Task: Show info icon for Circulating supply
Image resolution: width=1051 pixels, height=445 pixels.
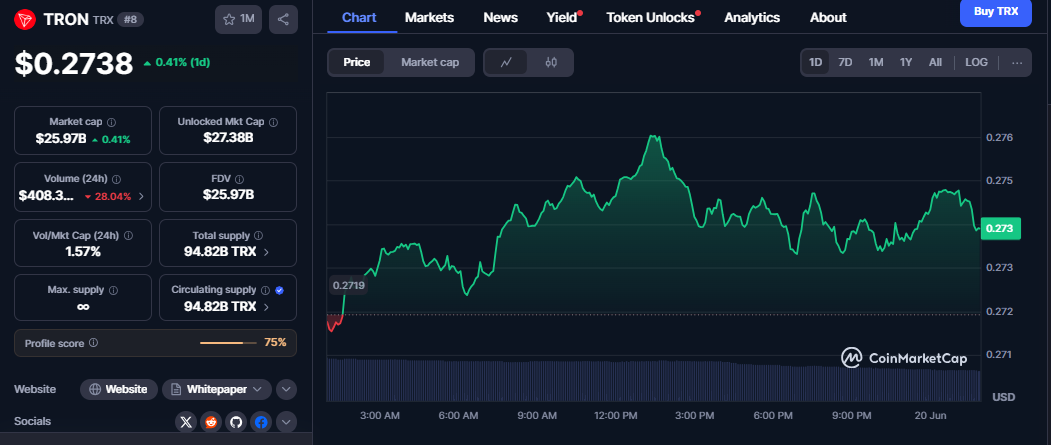Action: [265, 290]
